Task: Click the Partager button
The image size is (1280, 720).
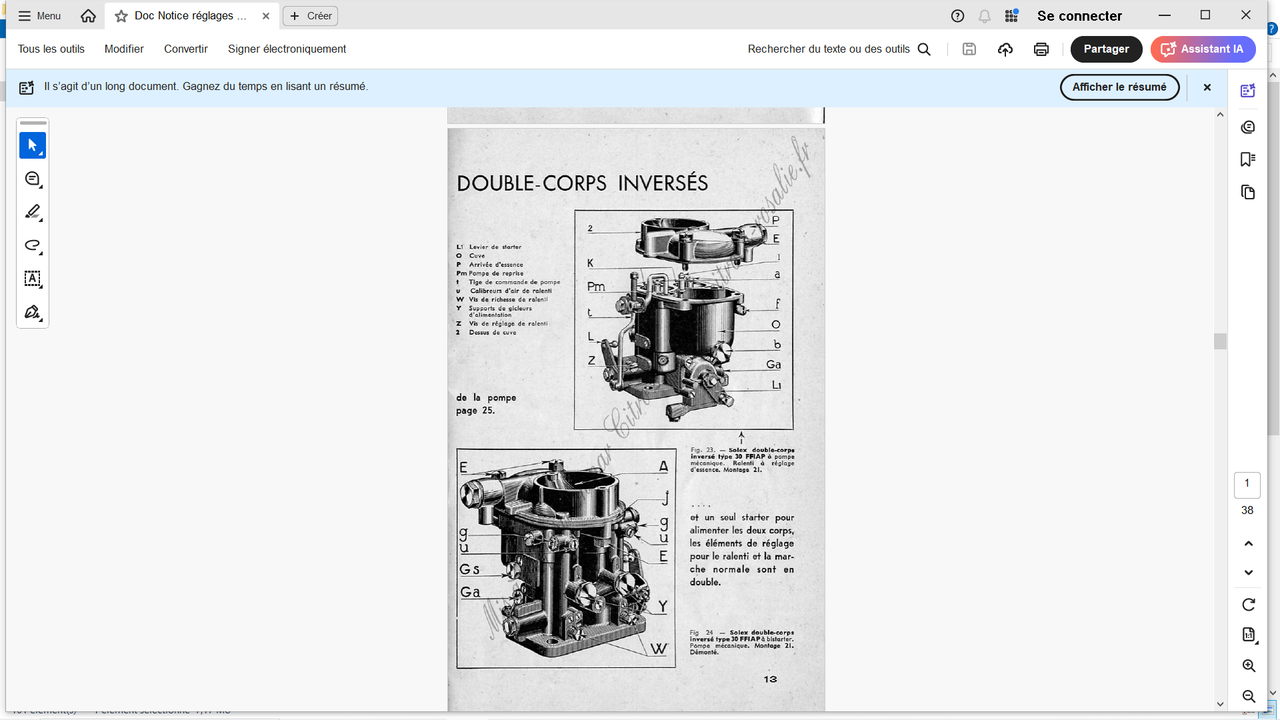Action: [x=1106, y=49]
